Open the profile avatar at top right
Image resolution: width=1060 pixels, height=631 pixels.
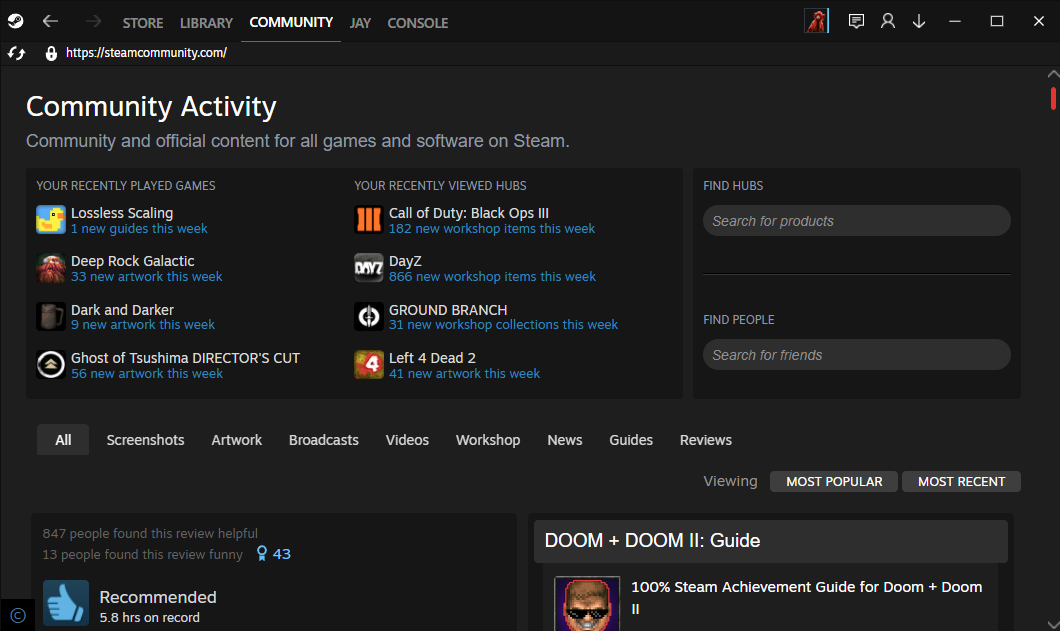[816, 22]
